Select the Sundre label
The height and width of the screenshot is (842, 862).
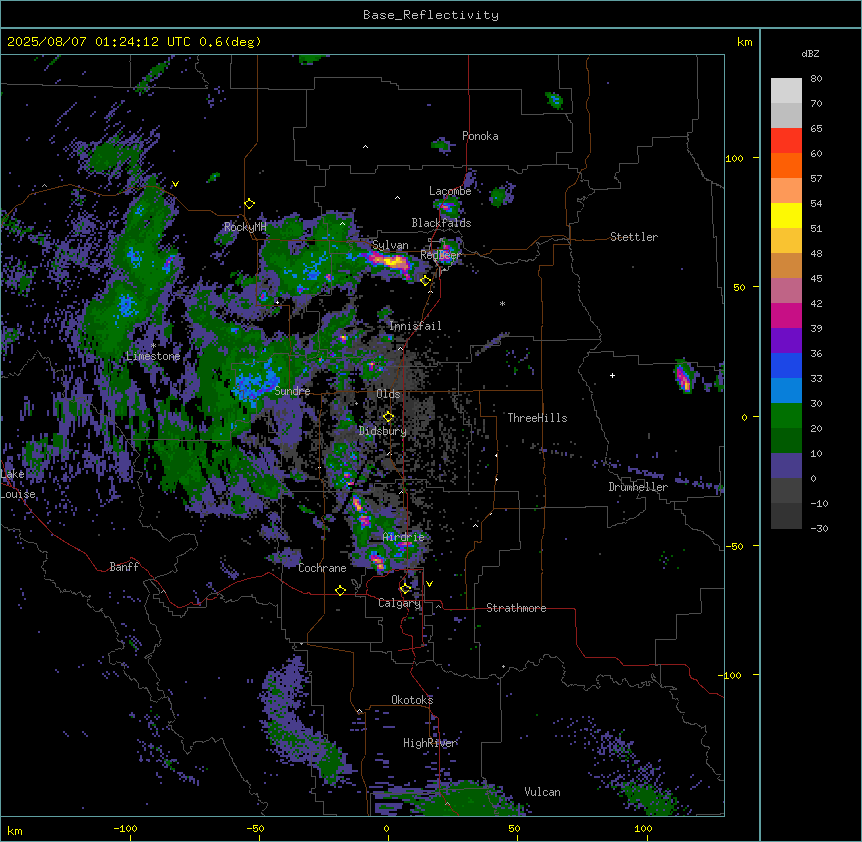[292, 391]
